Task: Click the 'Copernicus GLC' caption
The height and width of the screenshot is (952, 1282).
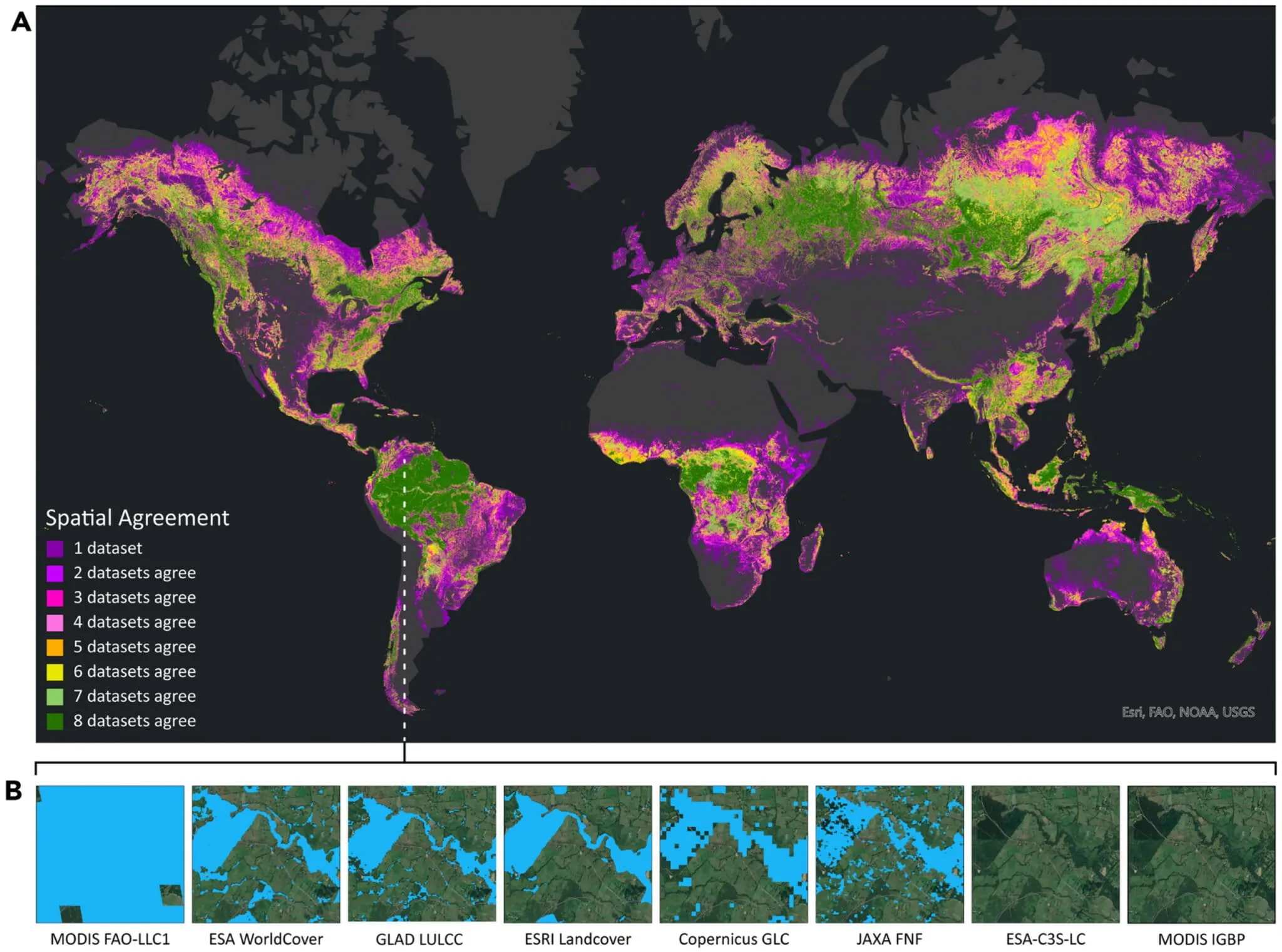Action: pos(734,940)
